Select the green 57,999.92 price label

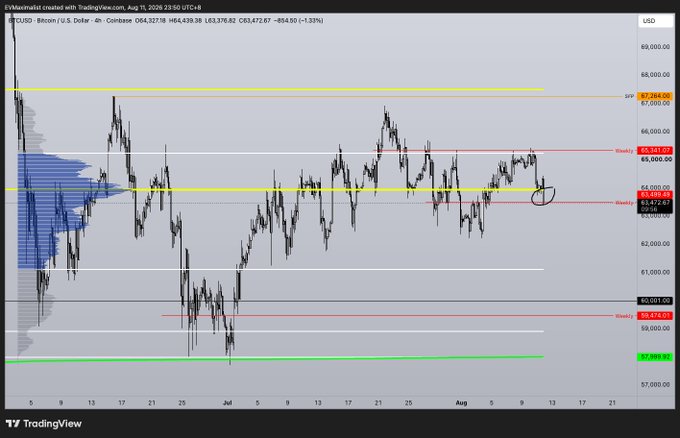click(655, 357)
